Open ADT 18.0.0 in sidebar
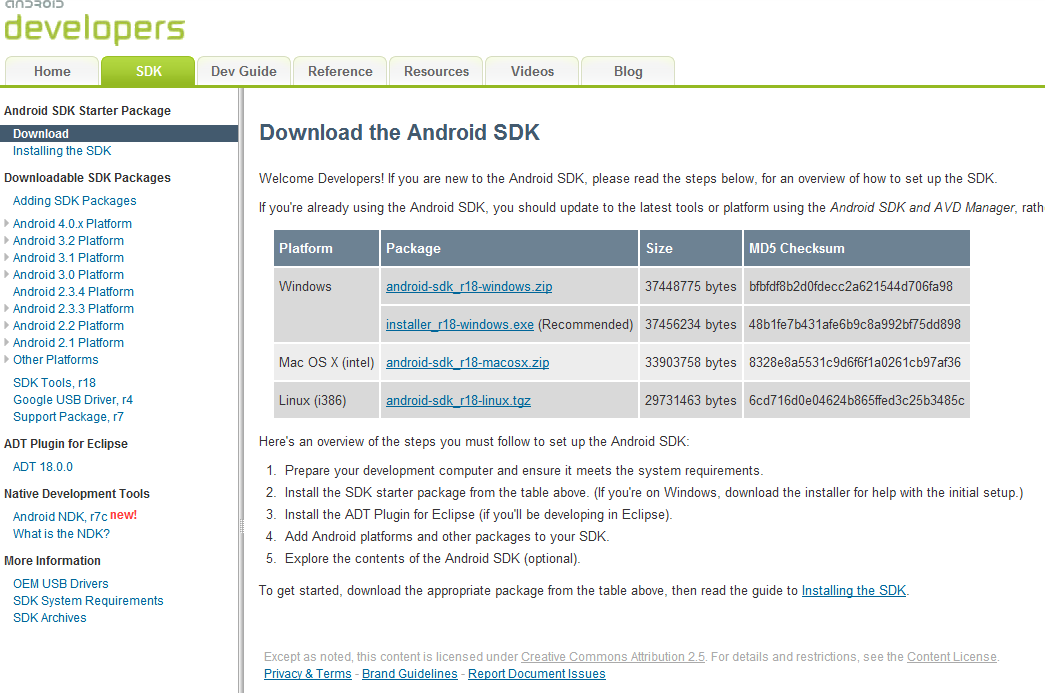 pyautogui.click(x=43, y=467)
